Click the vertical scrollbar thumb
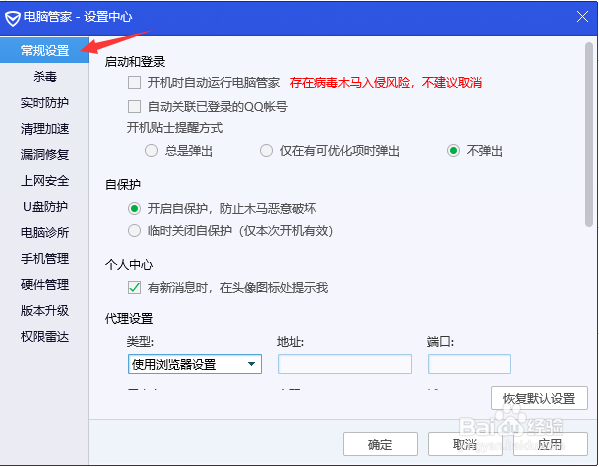599x467 pixels. point(589,135)
